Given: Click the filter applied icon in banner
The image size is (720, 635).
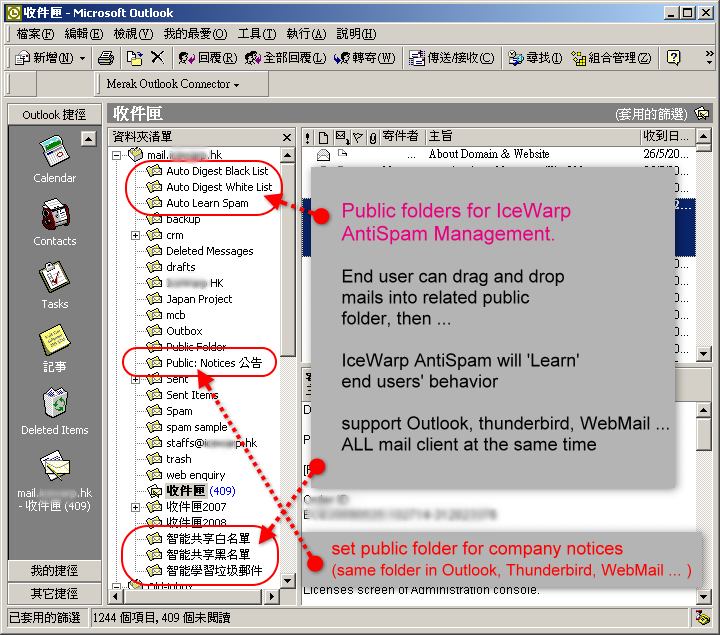Looking at the screenshot, I should (x=702, y=113).
